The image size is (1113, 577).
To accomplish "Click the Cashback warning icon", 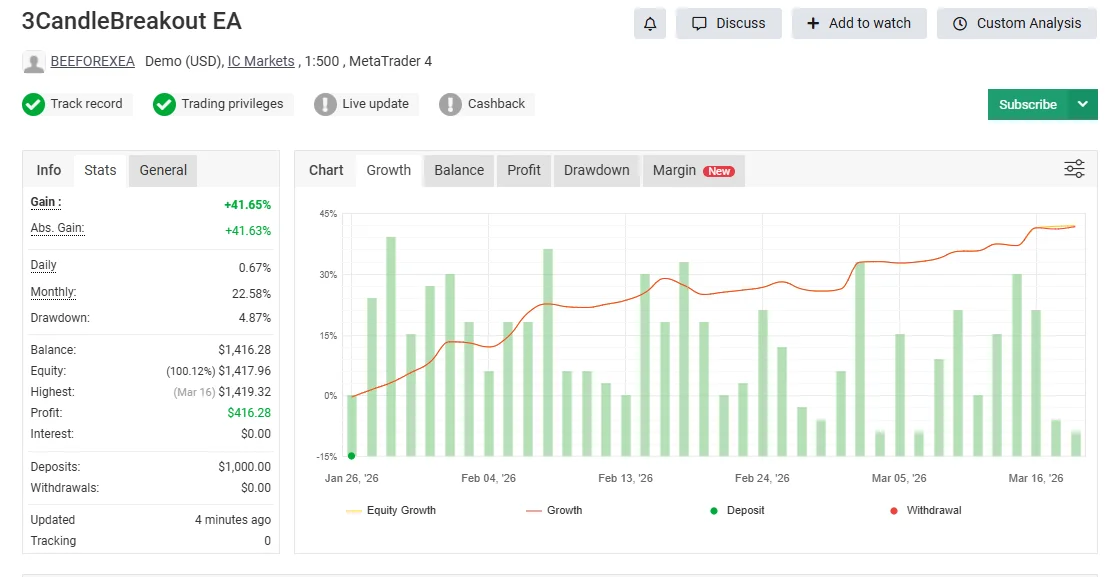I will tap(451, 104).
